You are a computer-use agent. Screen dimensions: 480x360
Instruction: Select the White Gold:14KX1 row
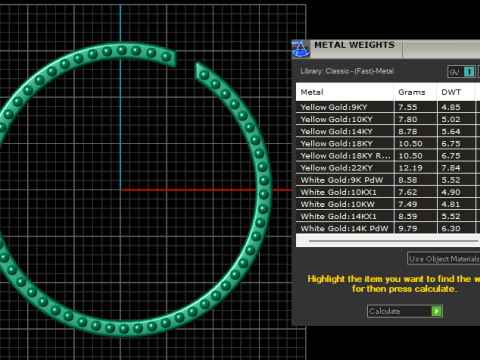pos(388,216)
